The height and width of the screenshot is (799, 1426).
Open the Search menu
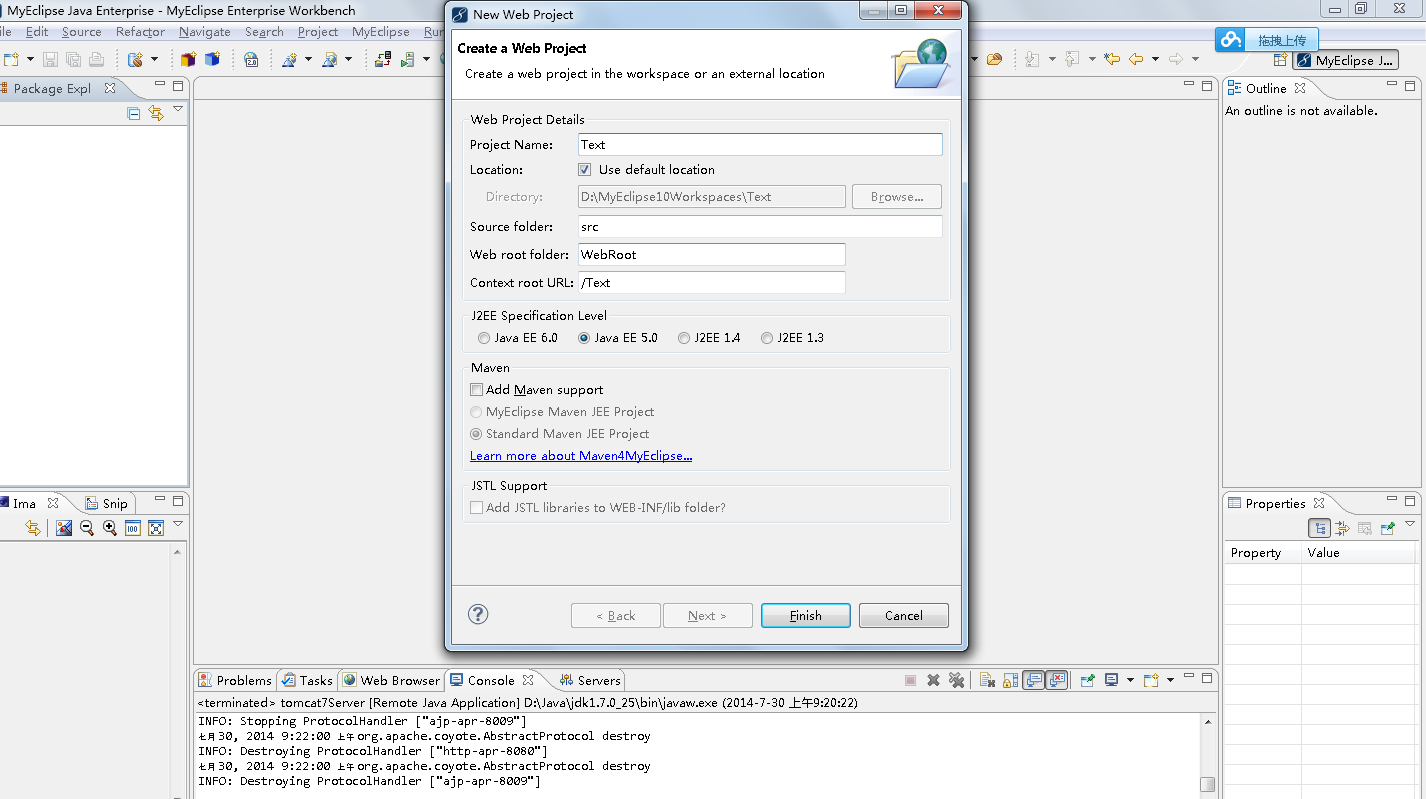pyautogui.click(x=264, y=32)
